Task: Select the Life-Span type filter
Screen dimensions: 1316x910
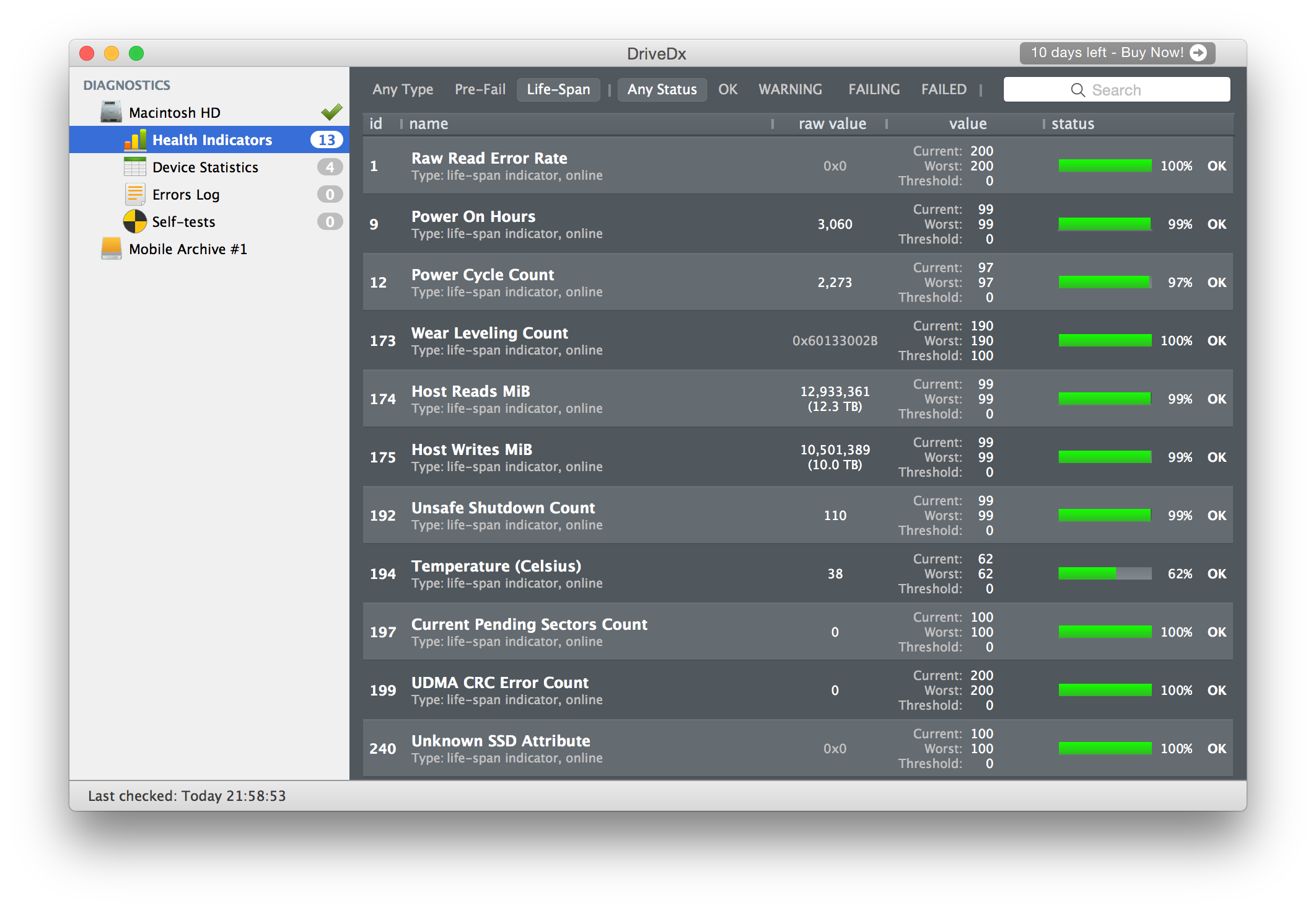Action: pyautogui.click(x=558, y=89)
